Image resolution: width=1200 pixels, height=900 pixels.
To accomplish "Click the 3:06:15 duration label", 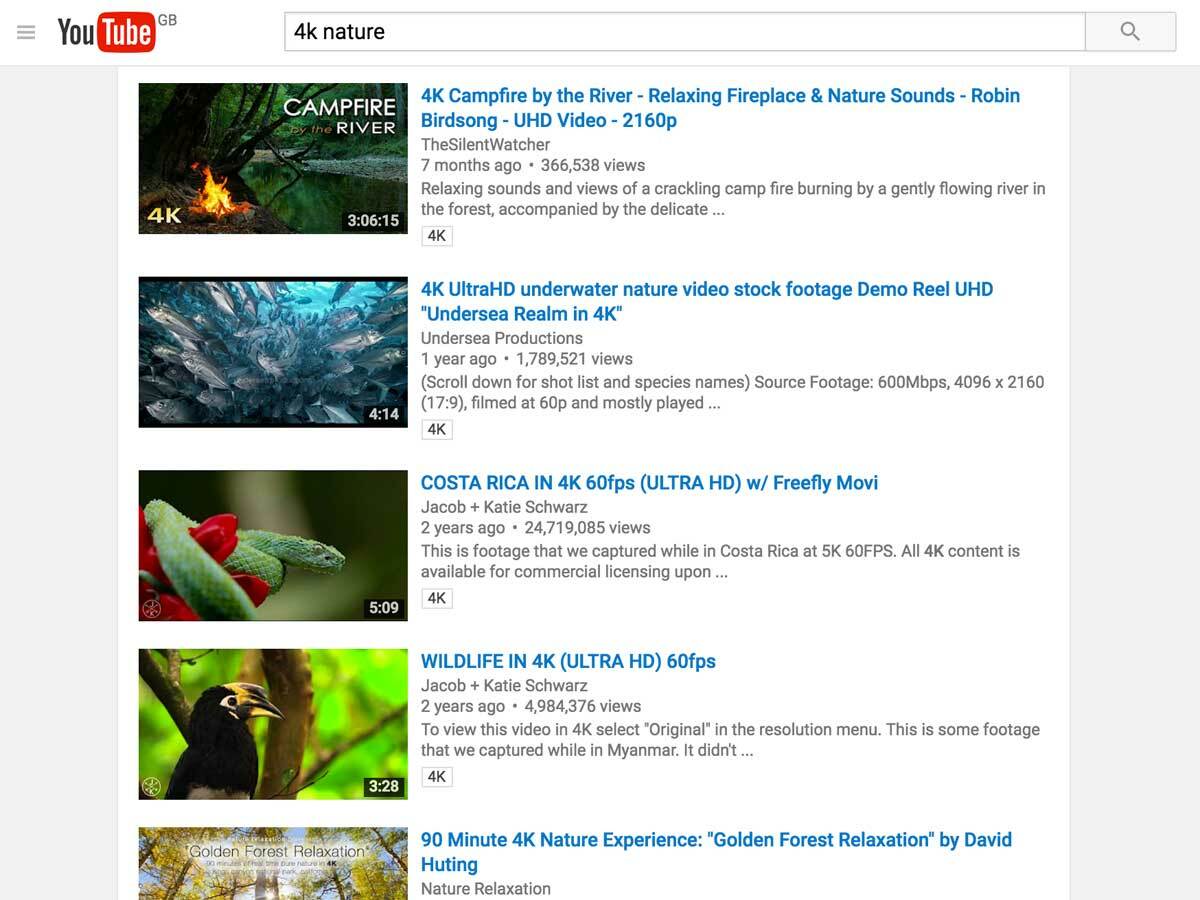I will [x=373, y=221].
